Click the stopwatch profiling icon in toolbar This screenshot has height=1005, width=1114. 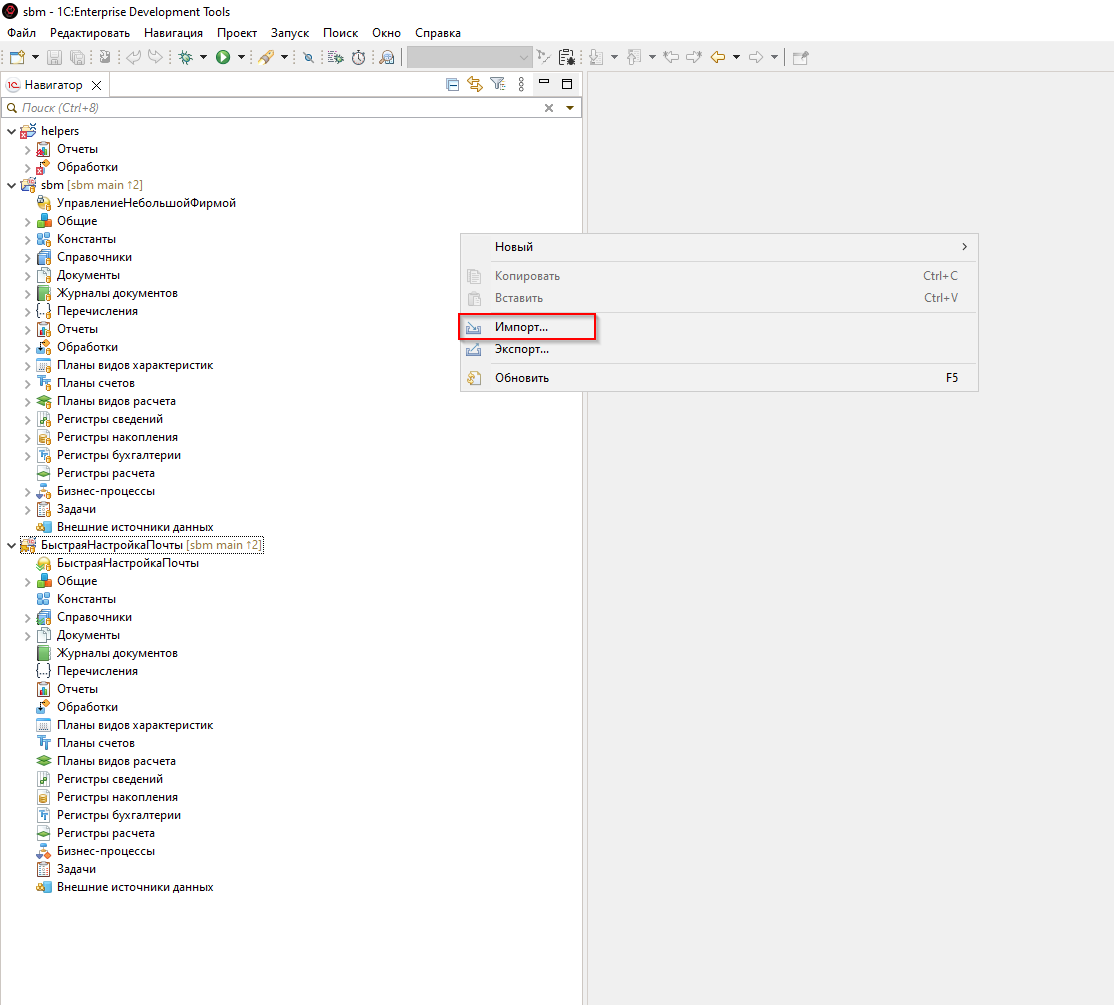tap(358, 58)
